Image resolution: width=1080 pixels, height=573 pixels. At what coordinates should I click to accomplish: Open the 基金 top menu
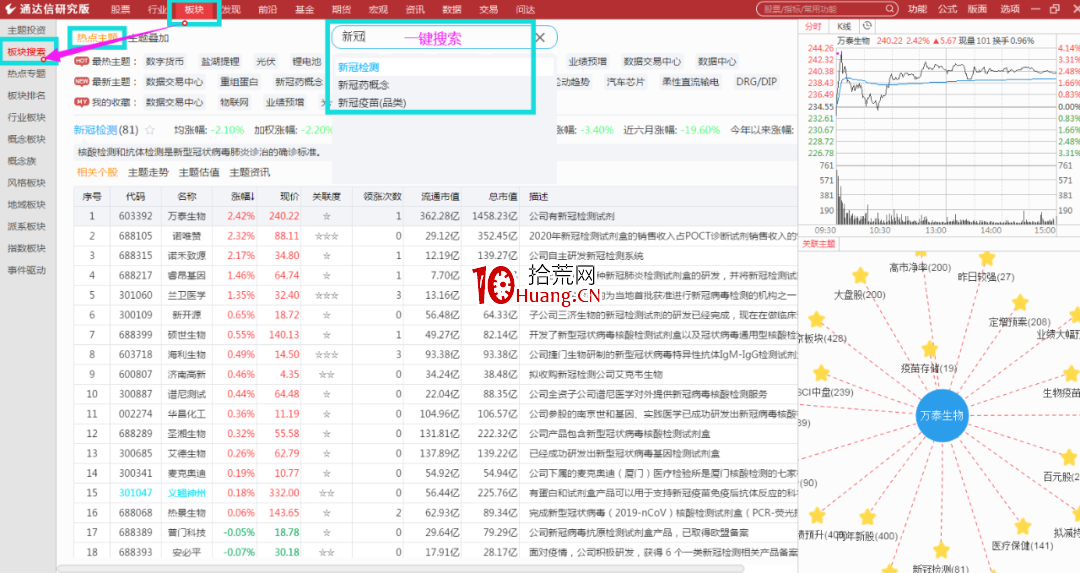coord(304,10)
